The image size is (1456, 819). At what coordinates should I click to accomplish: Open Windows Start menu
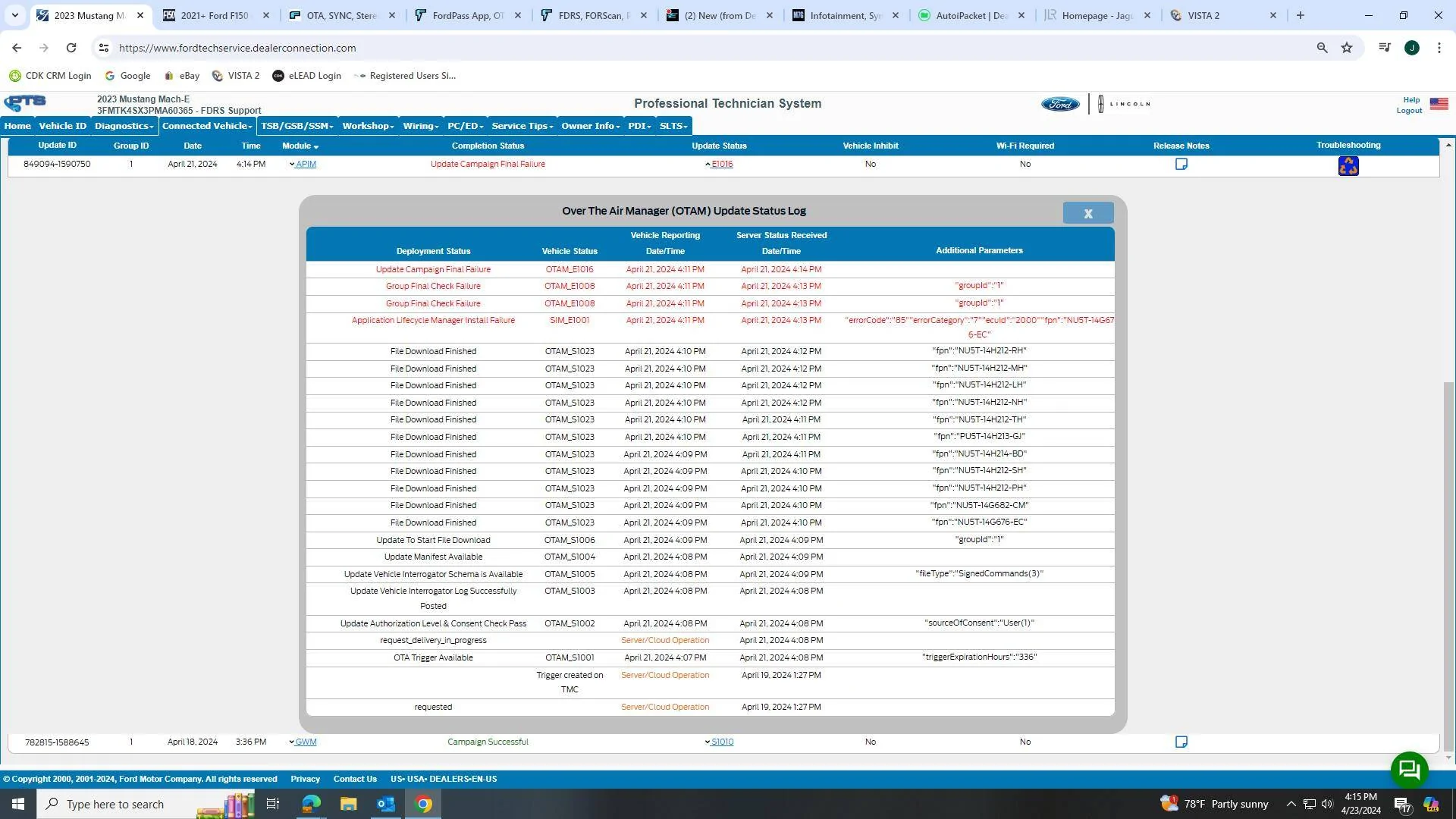(18, 804)
